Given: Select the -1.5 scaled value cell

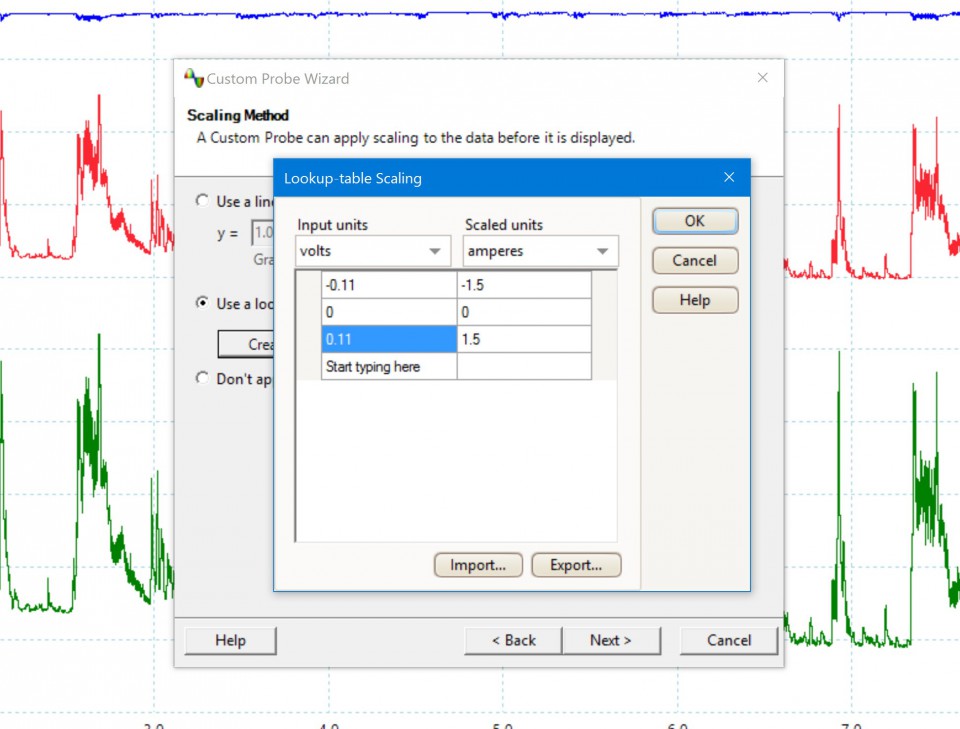Looking at the screenshot, I should [x=524, y=285].
